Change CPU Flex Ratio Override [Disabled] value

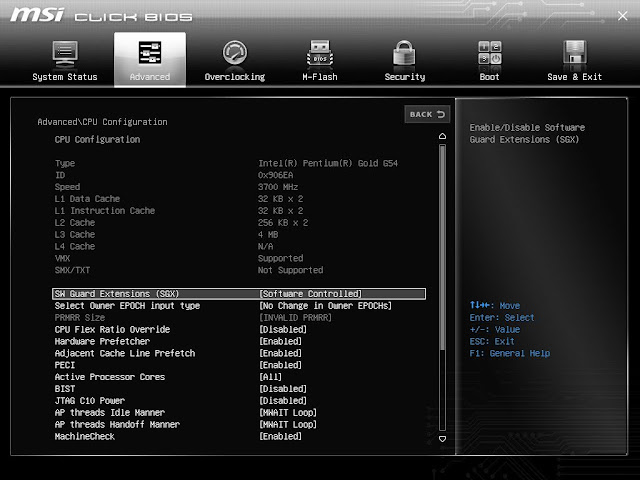pos(283,329)
